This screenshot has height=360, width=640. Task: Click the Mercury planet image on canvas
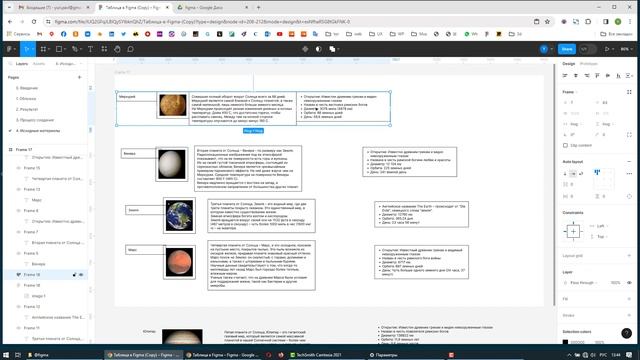pyautogui.click(x=173, y=105)
